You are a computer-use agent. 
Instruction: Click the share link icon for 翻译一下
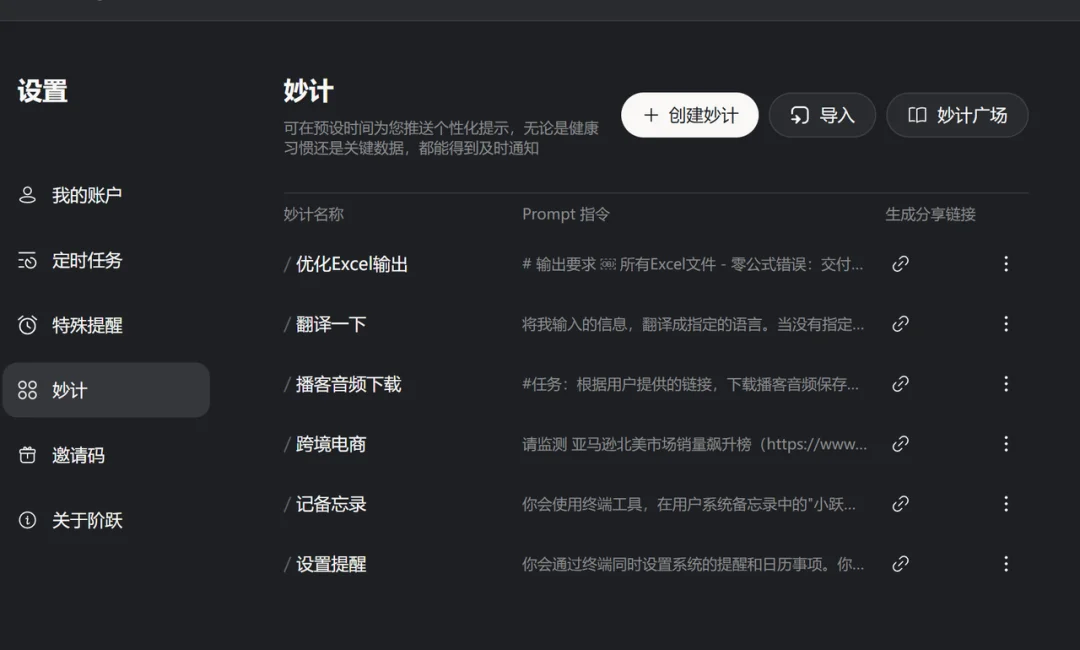pyautogui.click(x=899, y=324)
